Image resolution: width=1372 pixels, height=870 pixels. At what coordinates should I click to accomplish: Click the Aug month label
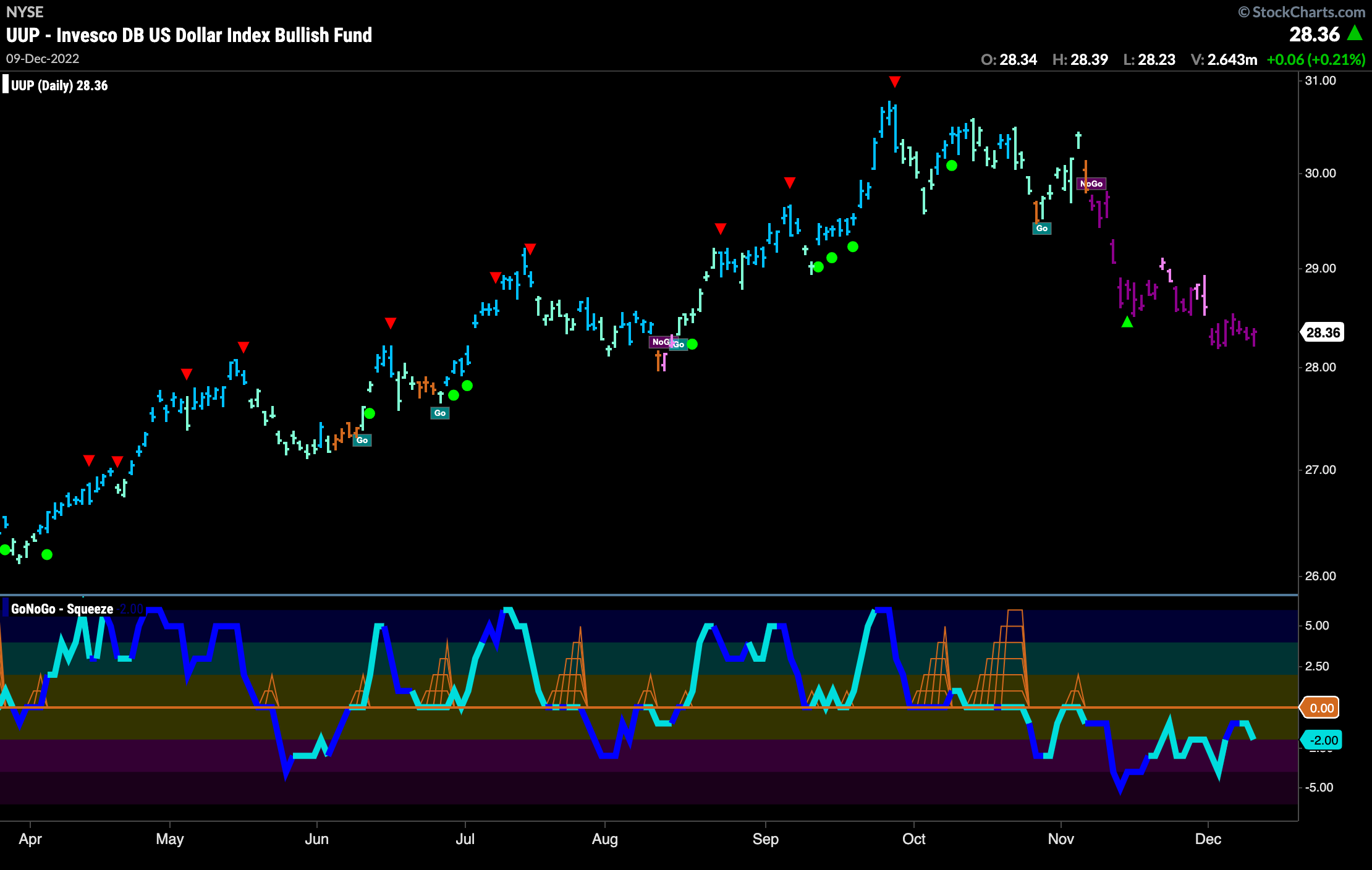tap(604, 839)
